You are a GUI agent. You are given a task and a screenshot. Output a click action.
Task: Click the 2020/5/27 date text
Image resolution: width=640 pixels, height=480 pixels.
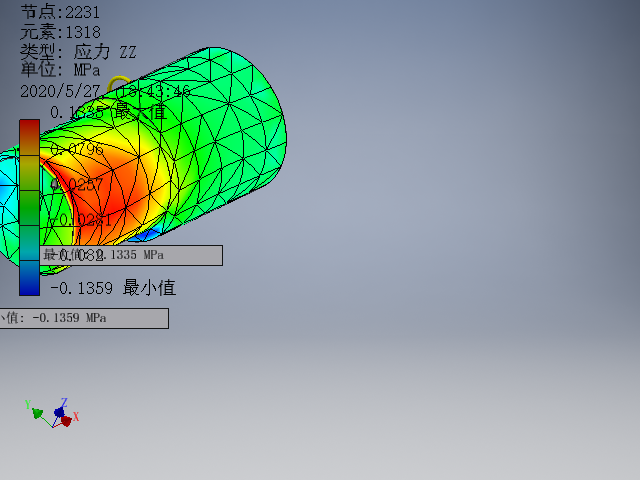point(60,91)
